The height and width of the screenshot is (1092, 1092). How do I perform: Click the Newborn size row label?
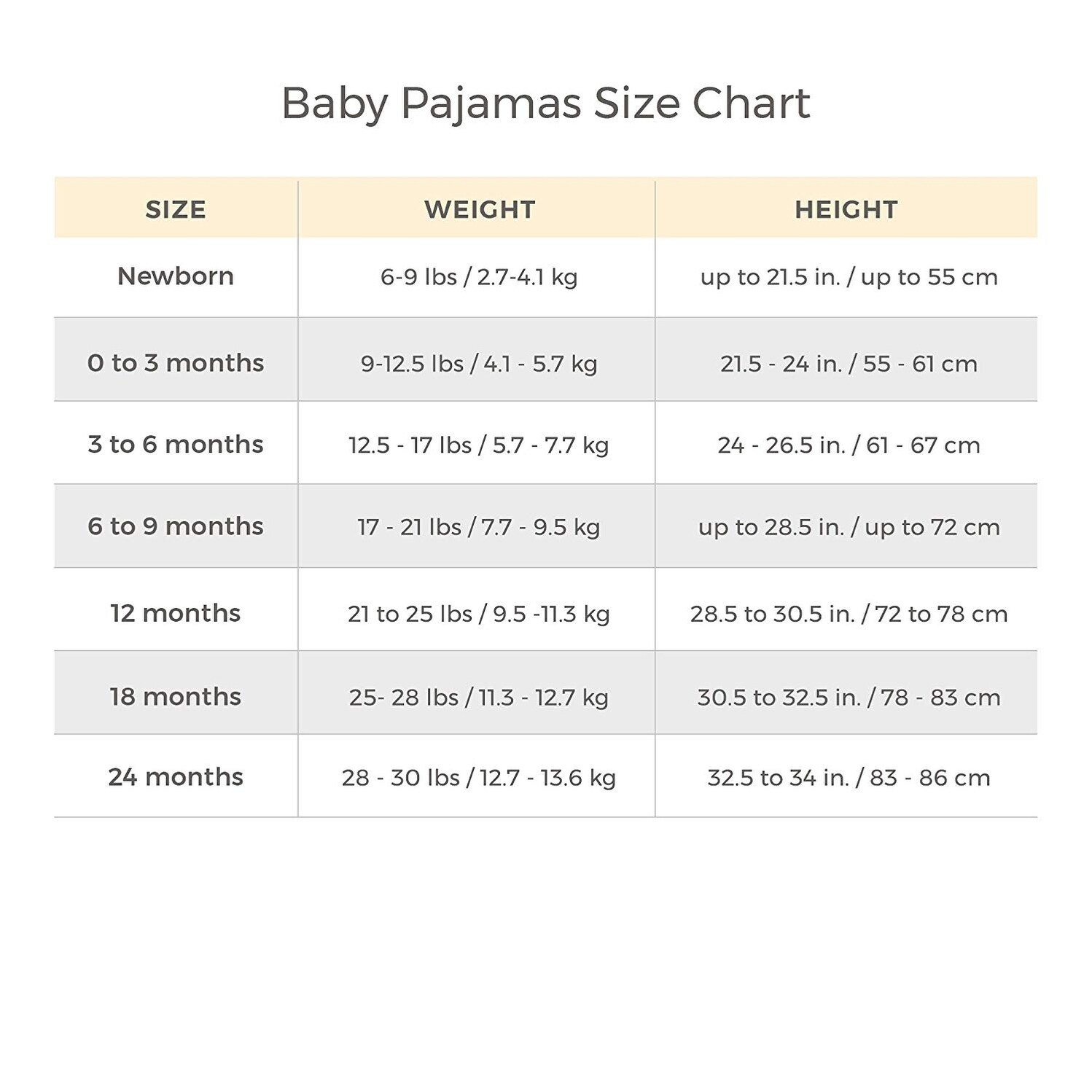tap(176, 276)
